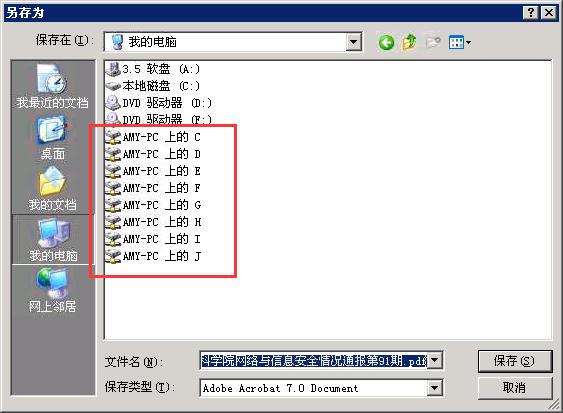Click the 取消 button
Image resolution: width=563 pixels, height=413 pixels.
tap(515, 388)
